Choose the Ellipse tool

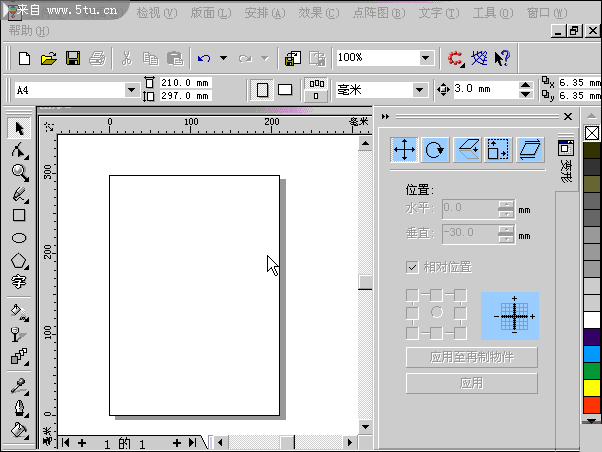point(19,238)
